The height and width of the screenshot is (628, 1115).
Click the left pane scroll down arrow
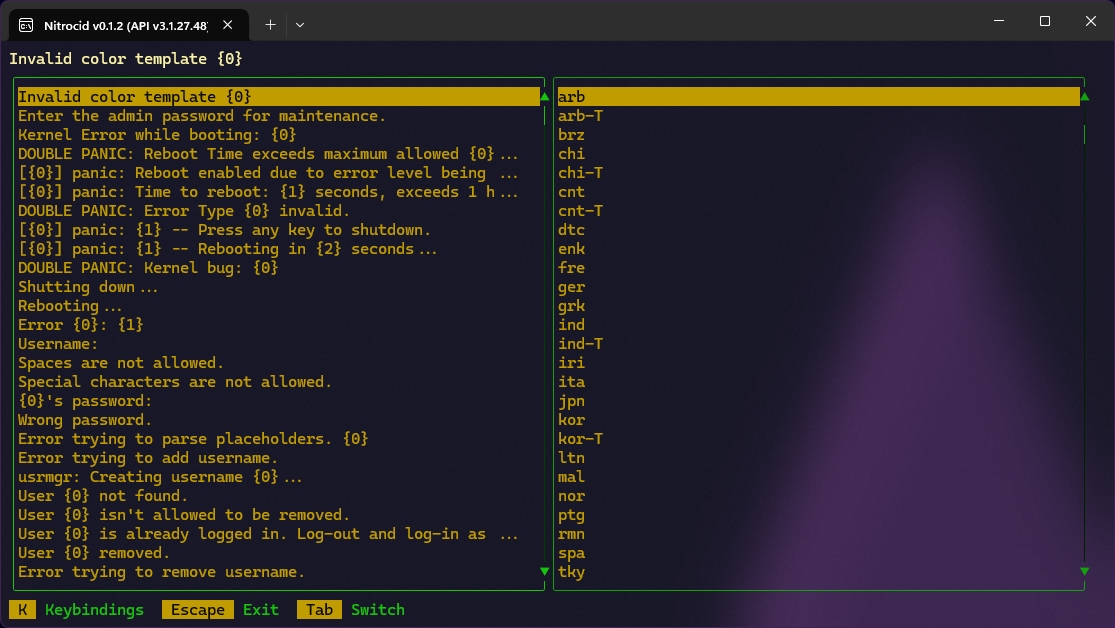pyautogui.click(x=544, y=572)
